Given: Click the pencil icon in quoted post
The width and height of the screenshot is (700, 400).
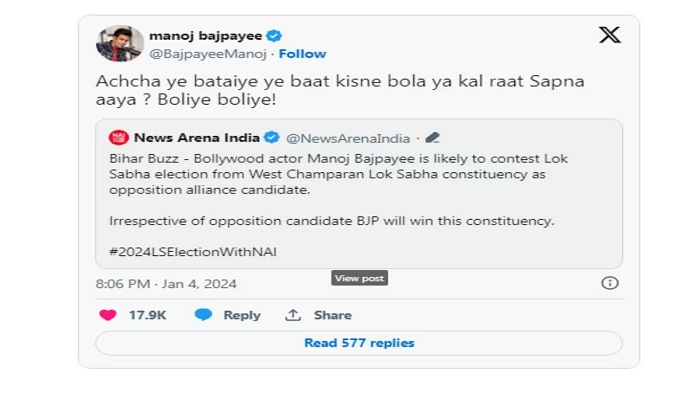Looking at the screenshot, I should (x=433, y=137).
